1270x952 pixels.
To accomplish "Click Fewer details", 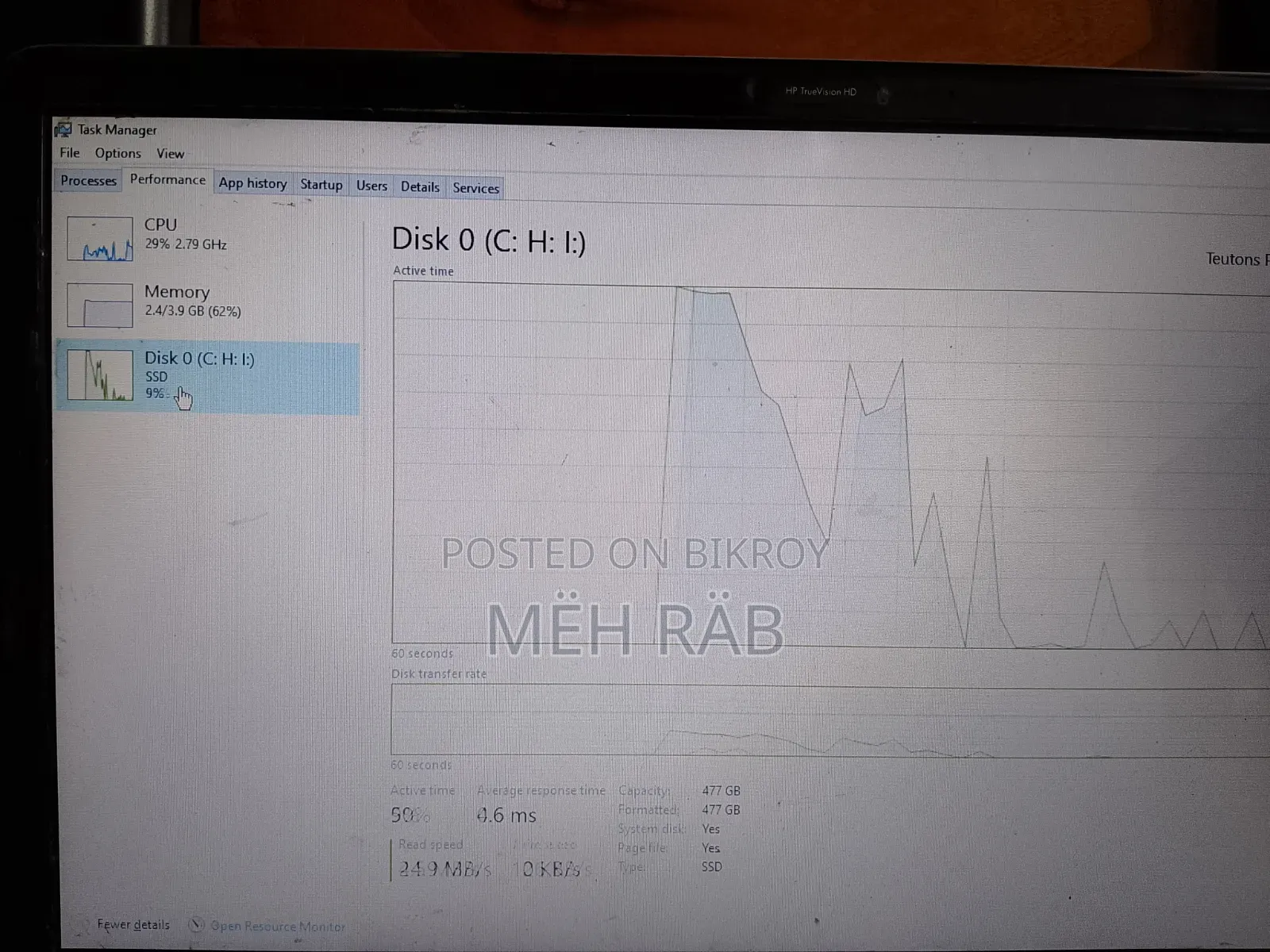I will click(x=133, y=924).
